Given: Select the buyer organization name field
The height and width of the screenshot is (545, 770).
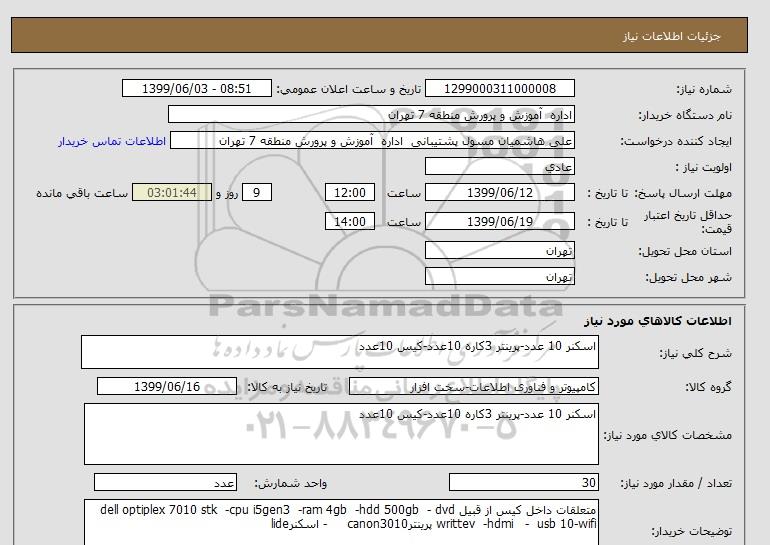Looking at the screenshot, I should pos(371,114).
